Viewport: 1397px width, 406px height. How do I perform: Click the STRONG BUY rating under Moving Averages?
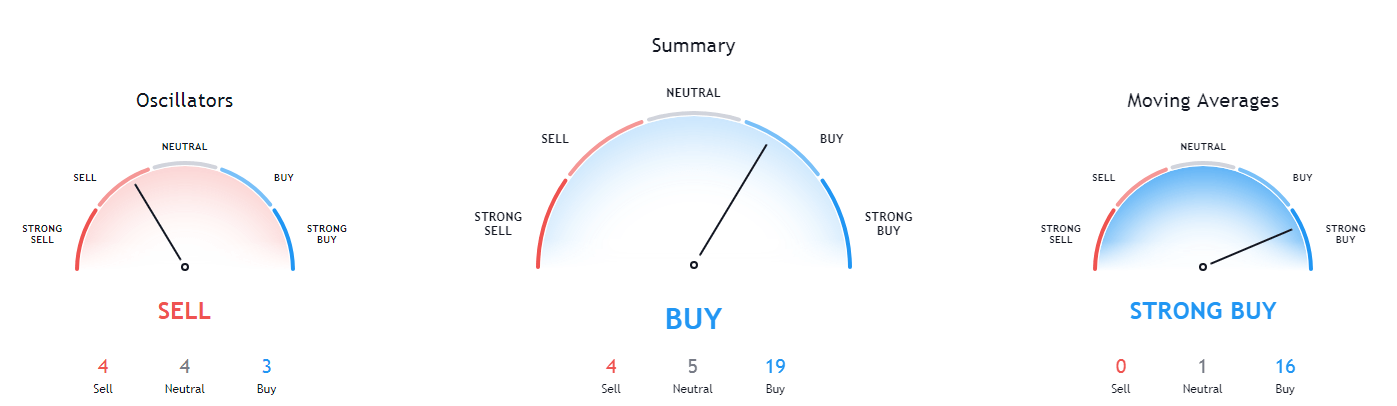tap(1202, 311)
